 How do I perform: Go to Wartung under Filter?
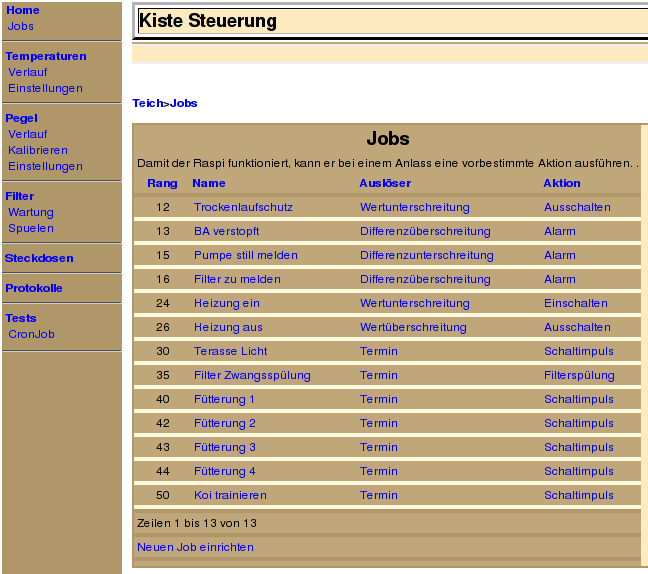point(31,212)
